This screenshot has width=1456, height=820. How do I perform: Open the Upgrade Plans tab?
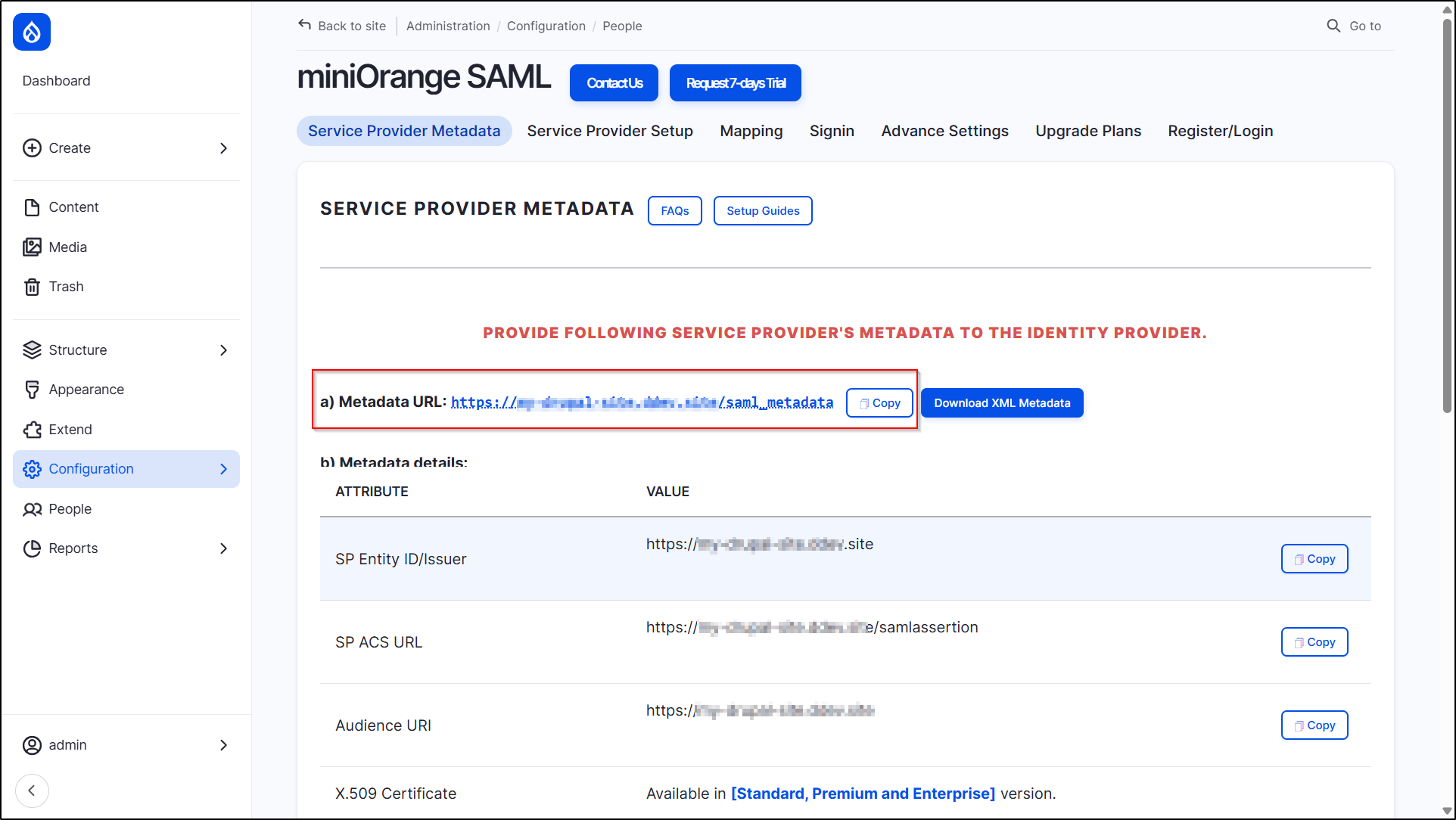click(1088, 131)
